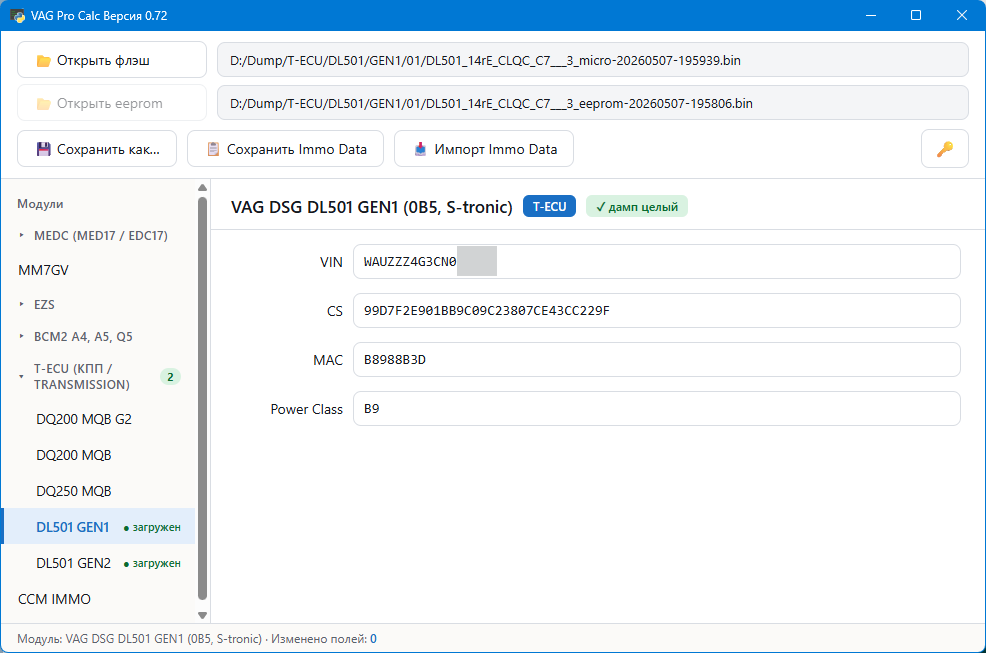Open the key button at top right

click(x=944, y=149)
